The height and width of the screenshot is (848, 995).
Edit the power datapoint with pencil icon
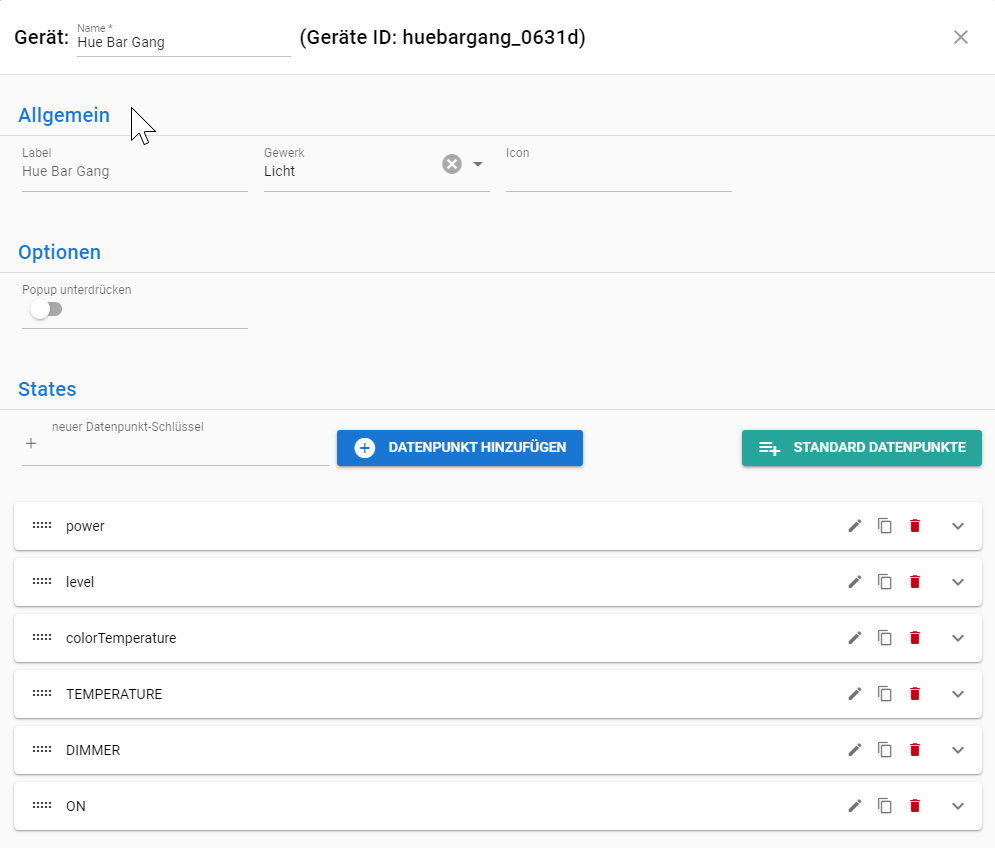click(854, 526)
